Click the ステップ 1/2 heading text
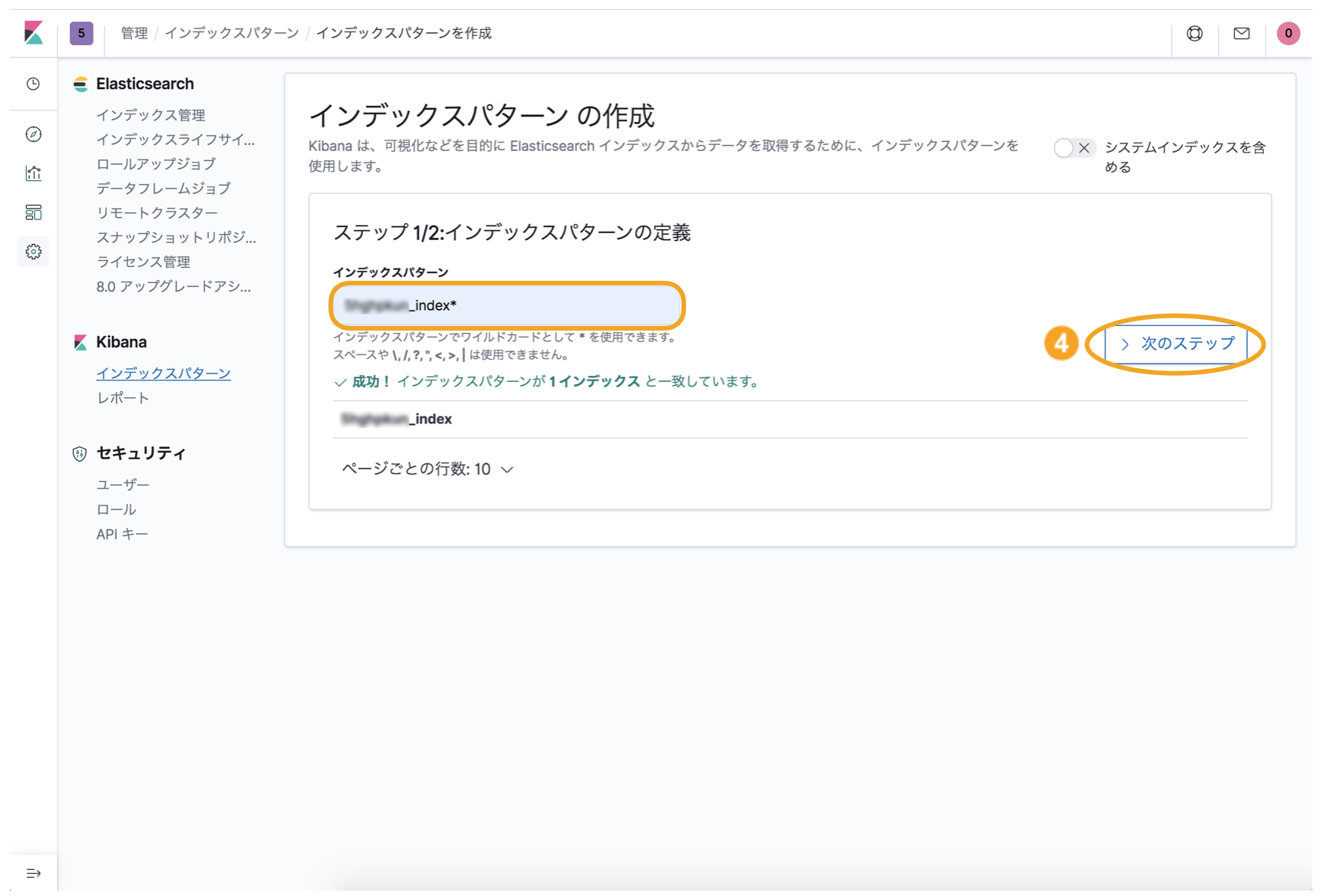 pos(512,232)
